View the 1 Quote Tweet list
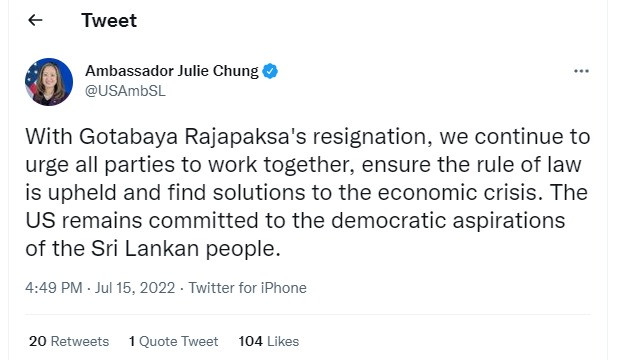The height and width of the screenshot is (360, 620). [x=174, y=341]
